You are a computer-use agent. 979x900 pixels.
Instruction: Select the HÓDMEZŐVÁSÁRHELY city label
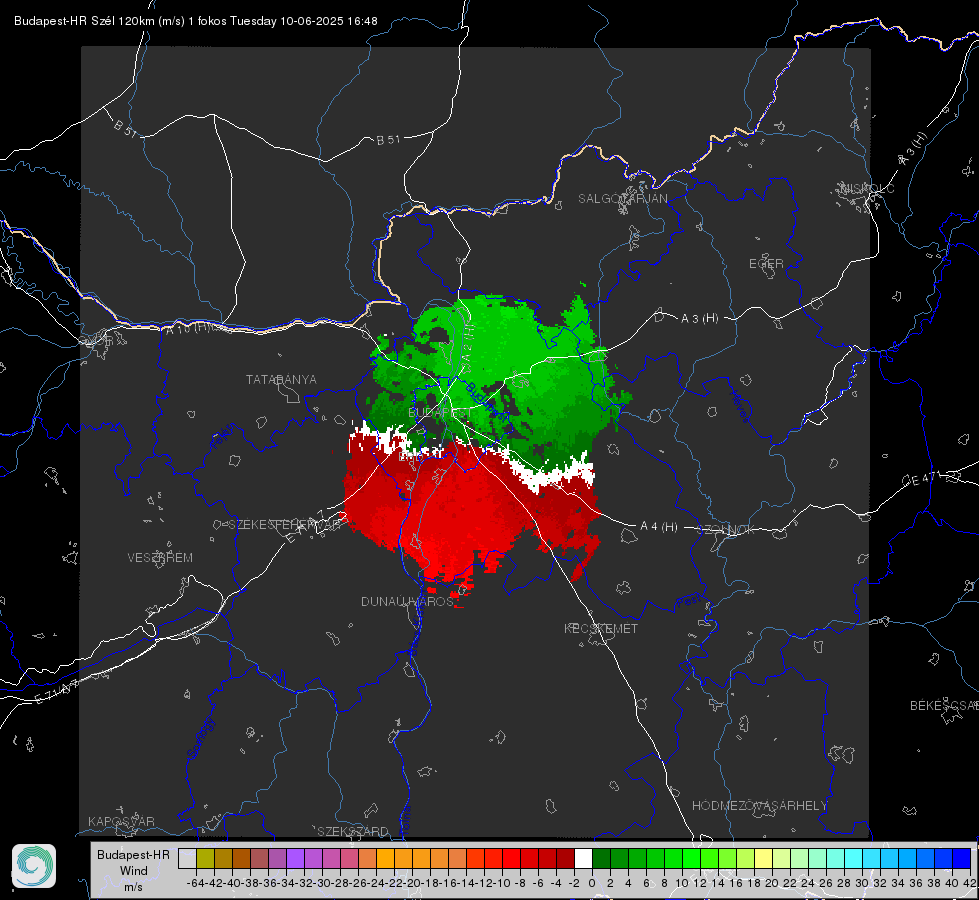tap(759, 806)
